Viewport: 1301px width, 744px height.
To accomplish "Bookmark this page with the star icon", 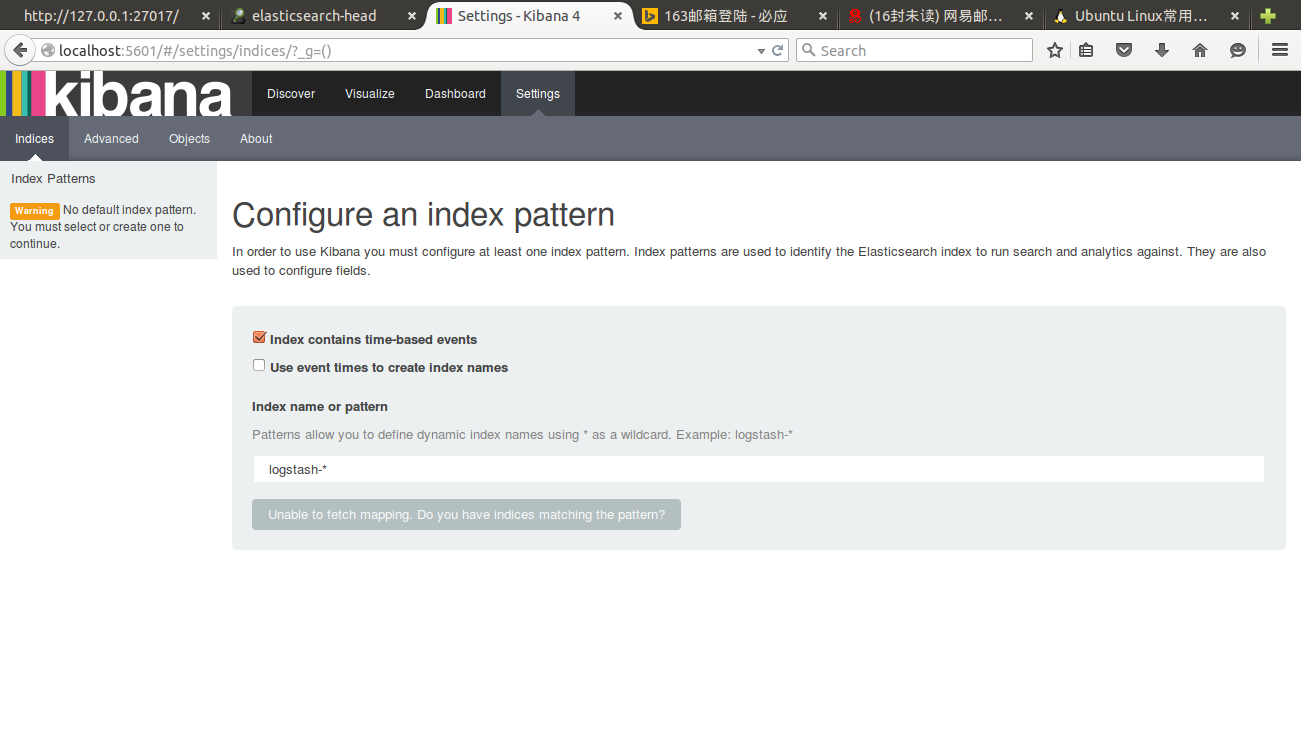I will 1054,50.
